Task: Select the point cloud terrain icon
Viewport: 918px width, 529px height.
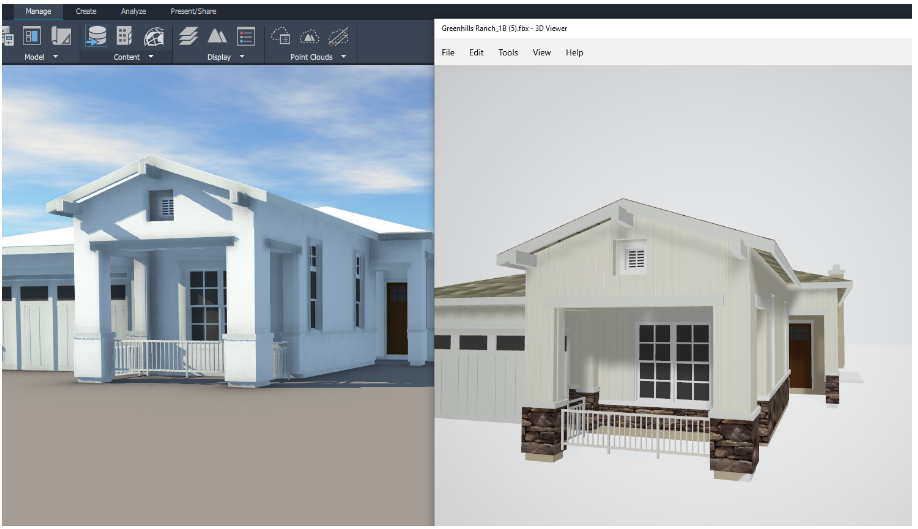Action: click(310, 37)
